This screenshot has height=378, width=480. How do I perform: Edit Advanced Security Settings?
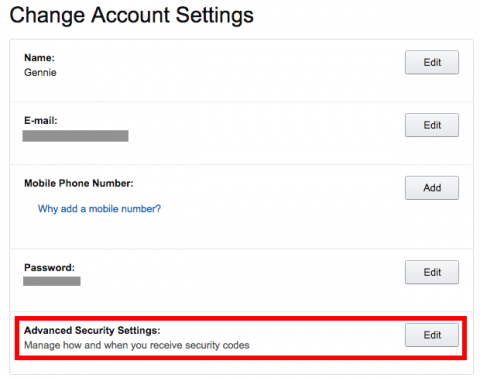pyautogui.click(x=432, y=335)
